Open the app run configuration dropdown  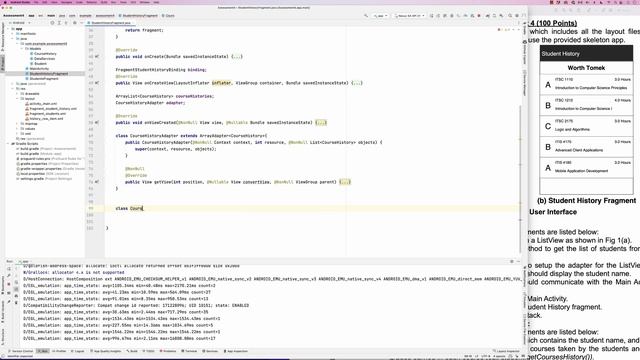click(x=380, y=16)
